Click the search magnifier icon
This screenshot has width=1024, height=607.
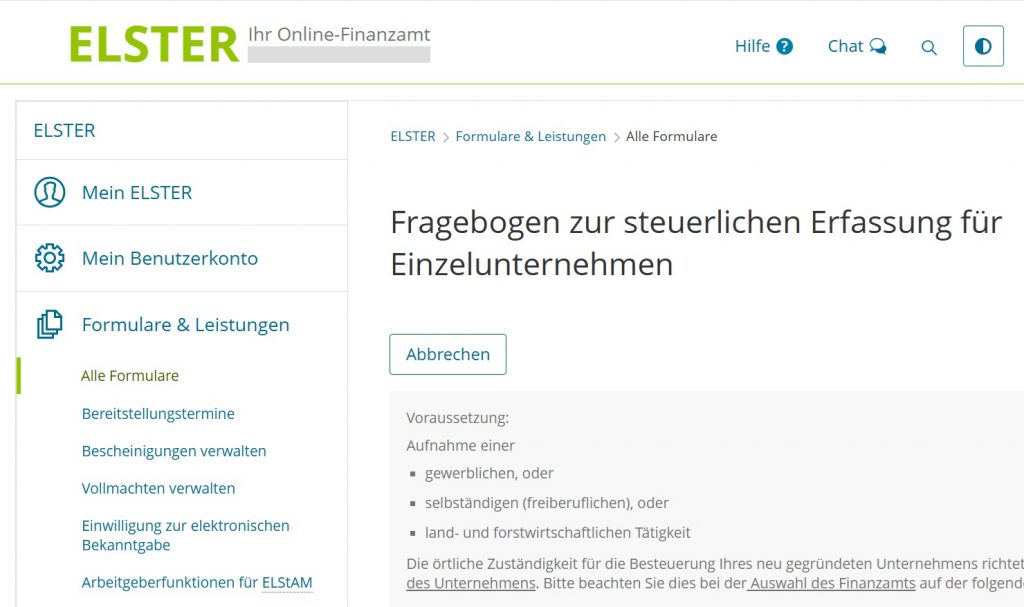pyautogui.click(x=929, y=47)
